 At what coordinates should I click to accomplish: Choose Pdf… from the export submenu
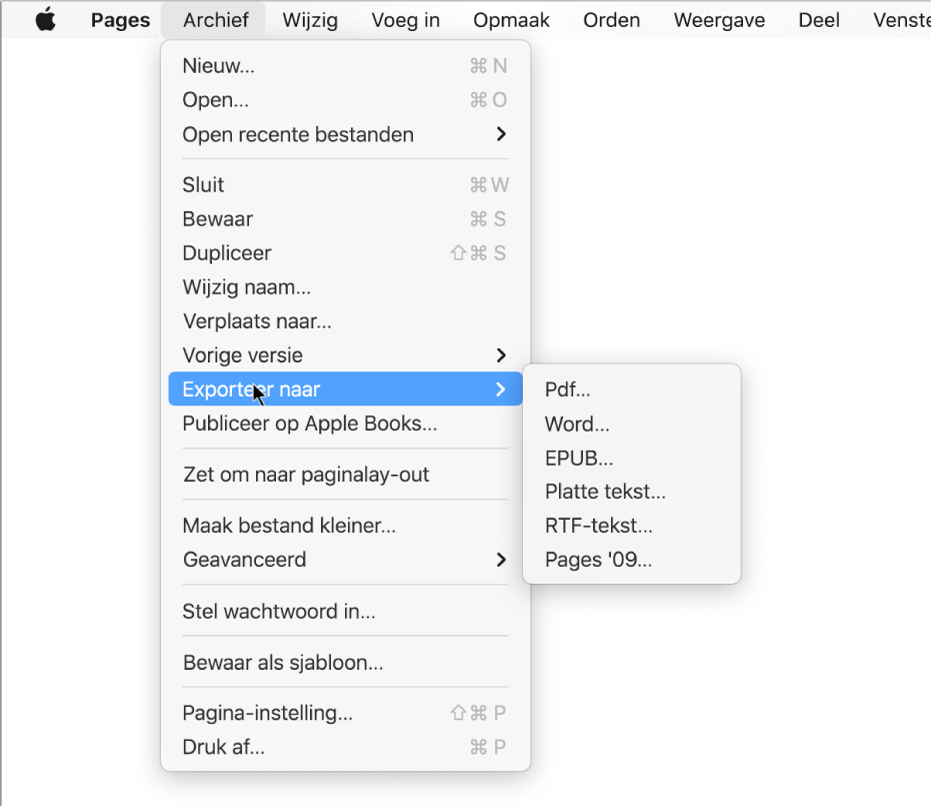pyautogui.click(x=567, y=390)
